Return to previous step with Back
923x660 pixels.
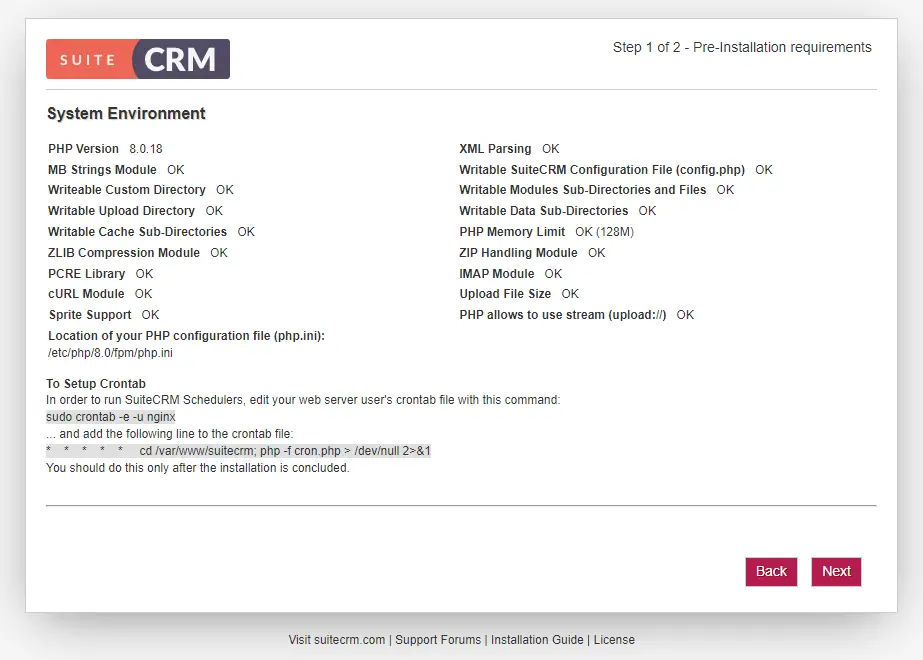[x=771, y=572]
